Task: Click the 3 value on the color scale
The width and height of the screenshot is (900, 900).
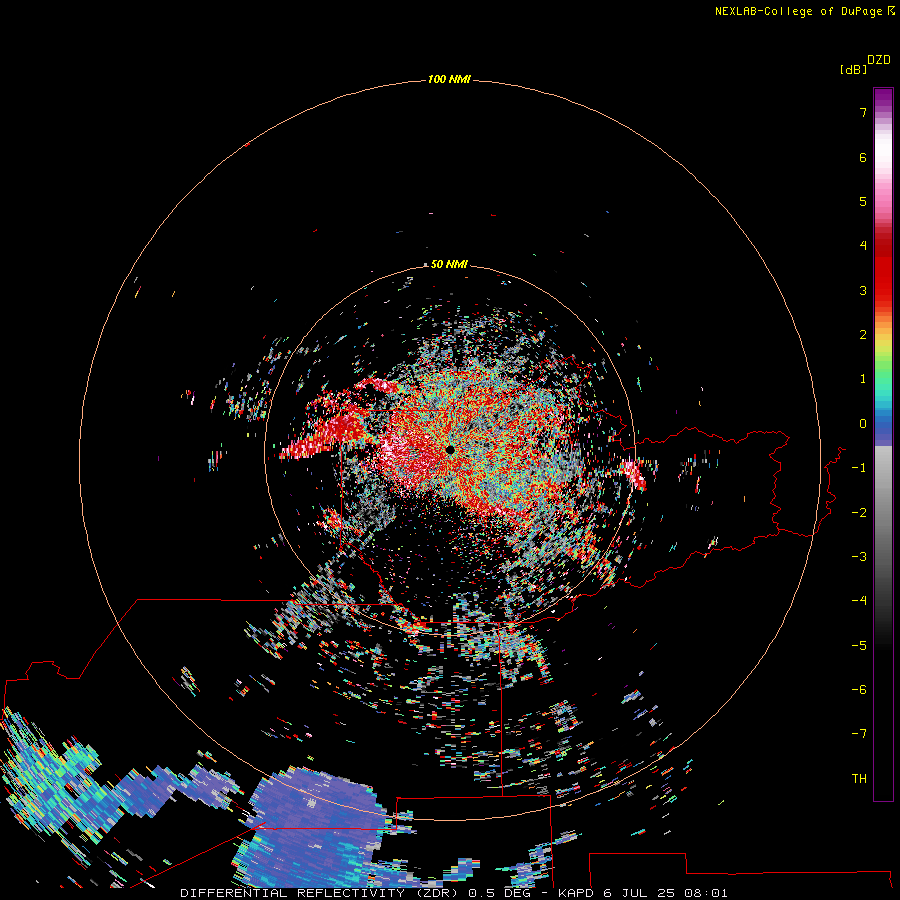Action: (863, 290)
